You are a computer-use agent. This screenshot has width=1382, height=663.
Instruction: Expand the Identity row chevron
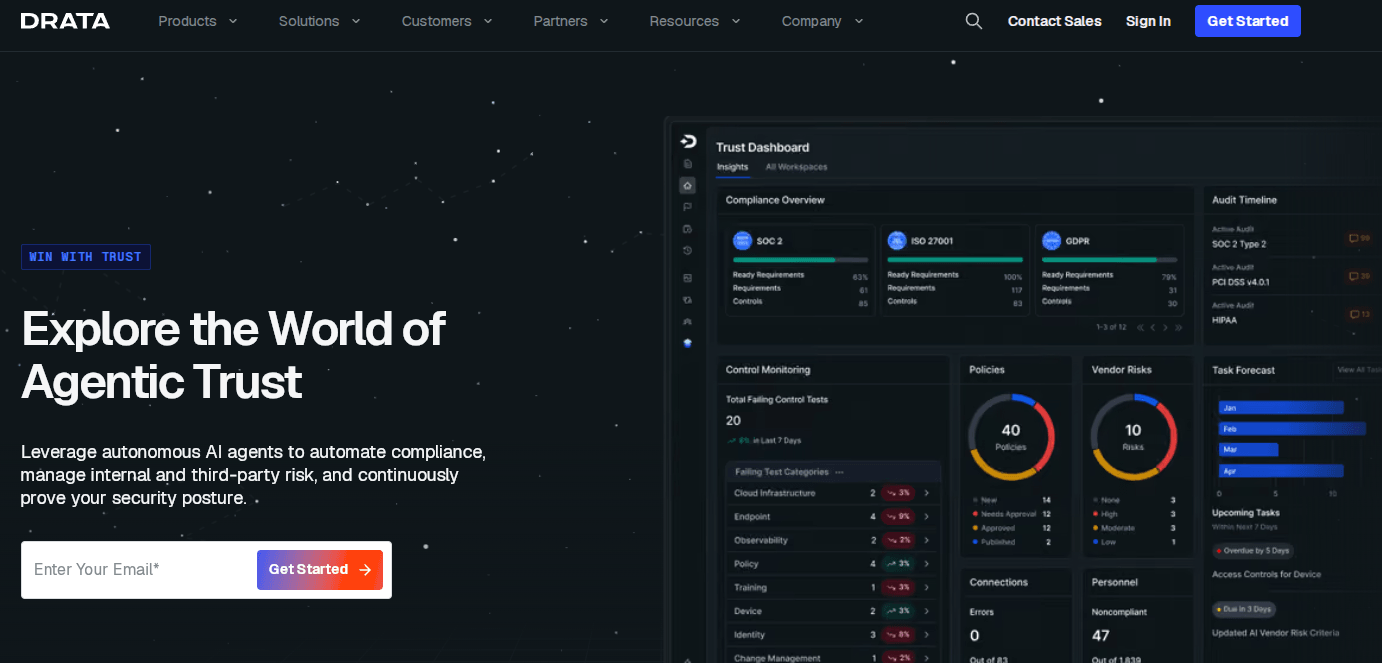pyautogui.click(x=927, y=635)
